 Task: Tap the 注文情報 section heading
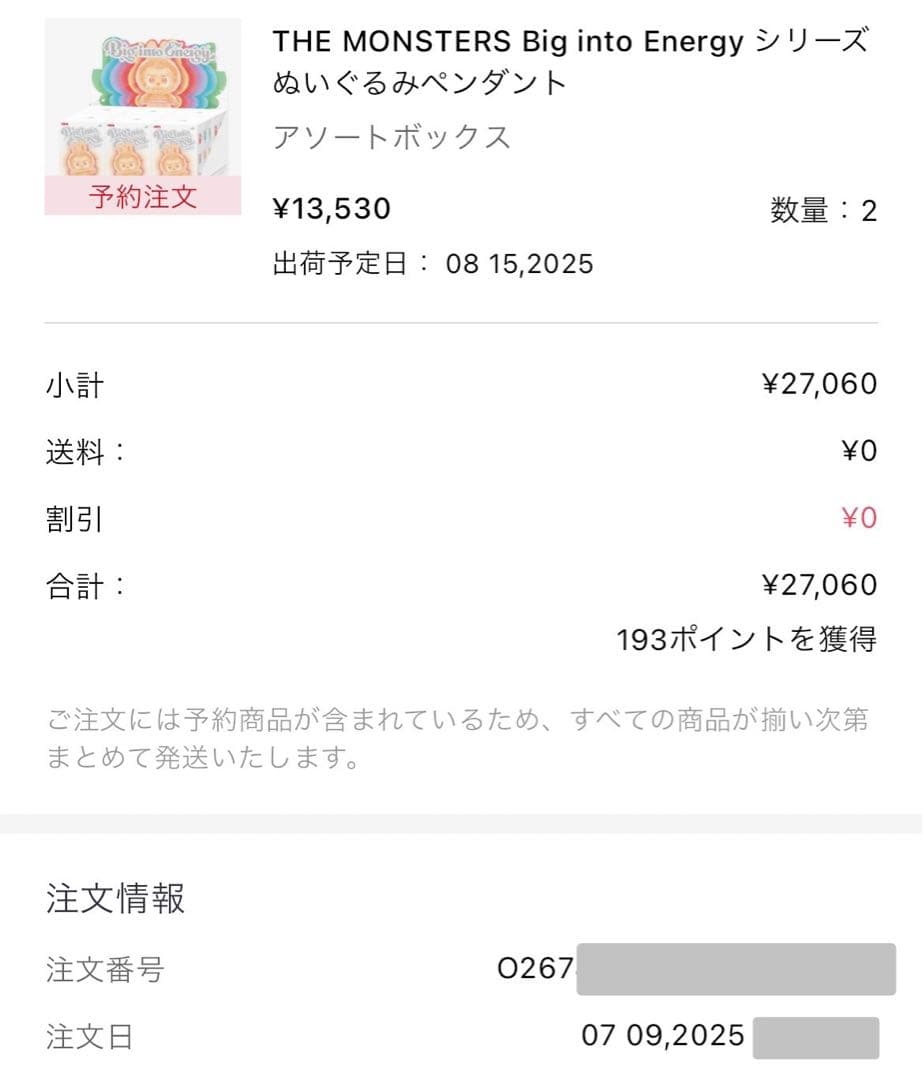tap(116, 898)
